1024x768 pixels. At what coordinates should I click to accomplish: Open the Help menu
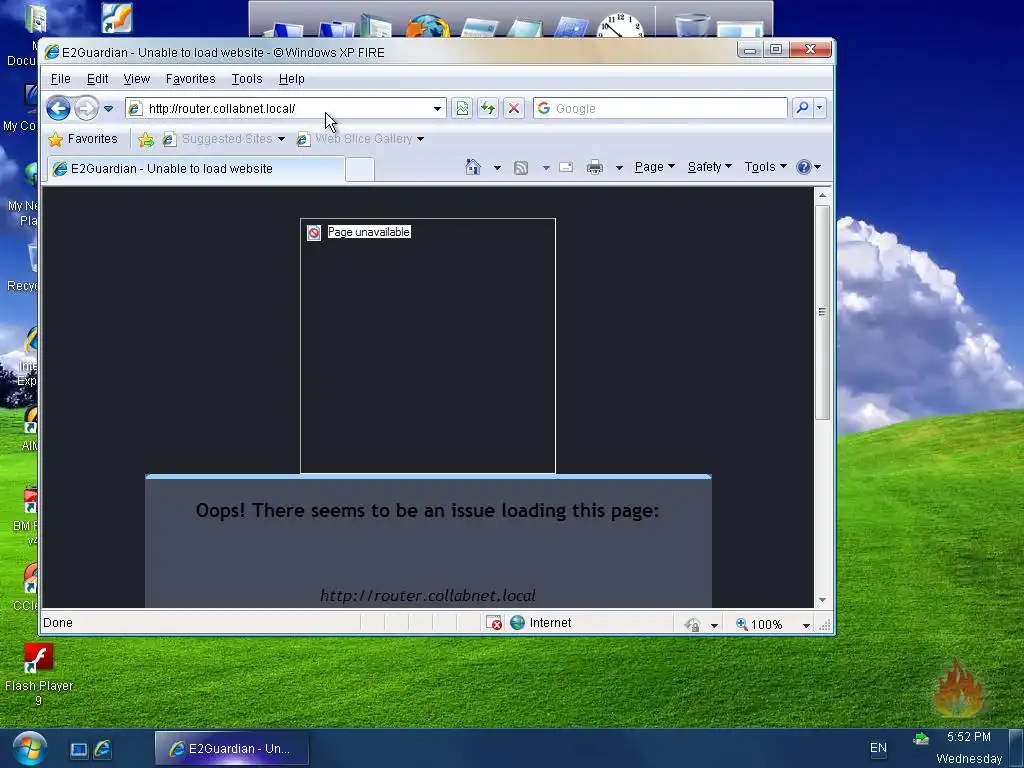click(291, 79)
